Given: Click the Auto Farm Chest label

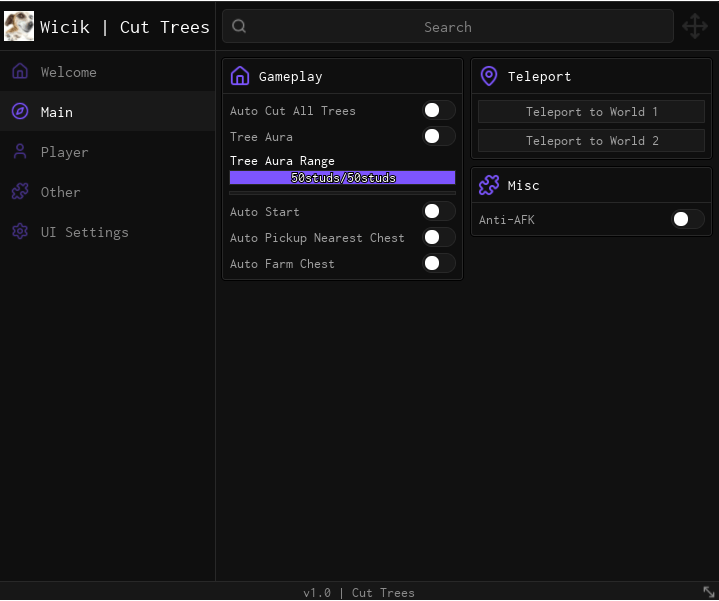Looking at the screenshot, I should click(x=282, y=264).
